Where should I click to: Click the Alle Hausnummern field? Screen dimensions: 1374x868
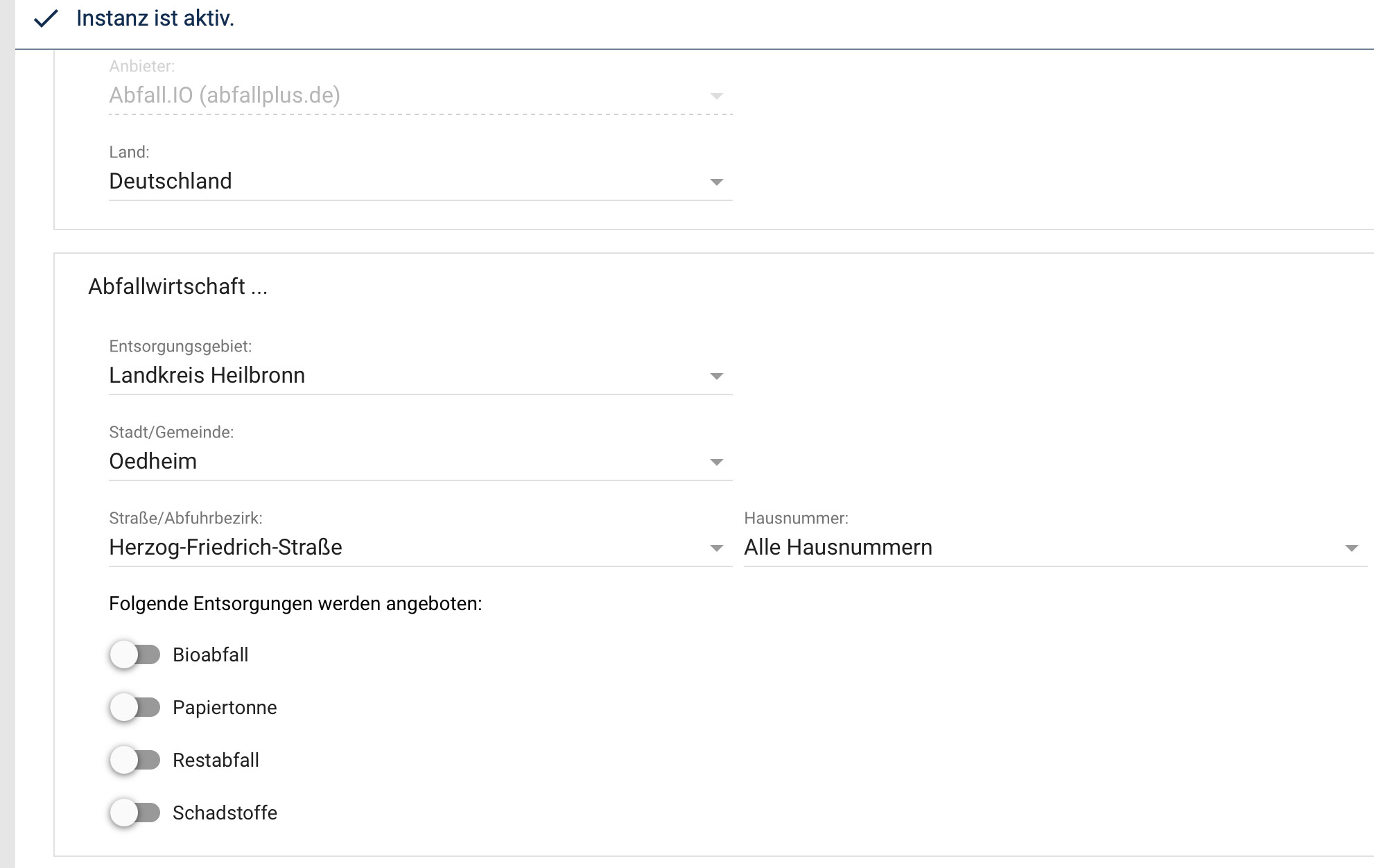click(x=837, y=547)
